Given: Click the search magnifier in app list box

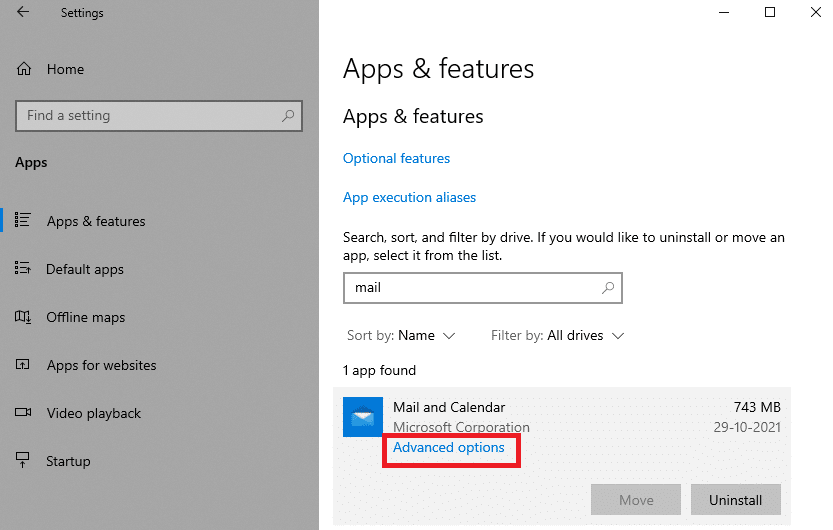Looking at the screenshot, I should (x=608, y=287).
